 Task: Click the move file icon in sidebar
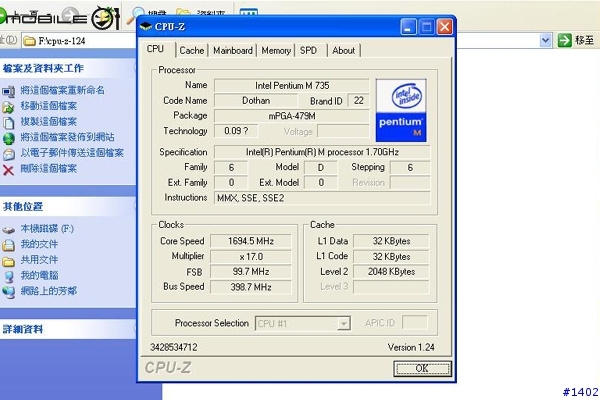pos(8,107)
